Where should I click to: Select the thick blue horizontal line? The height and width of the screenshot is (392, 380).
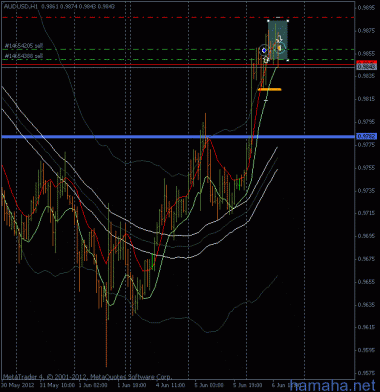pyautogui.click(x=178, y=136)
